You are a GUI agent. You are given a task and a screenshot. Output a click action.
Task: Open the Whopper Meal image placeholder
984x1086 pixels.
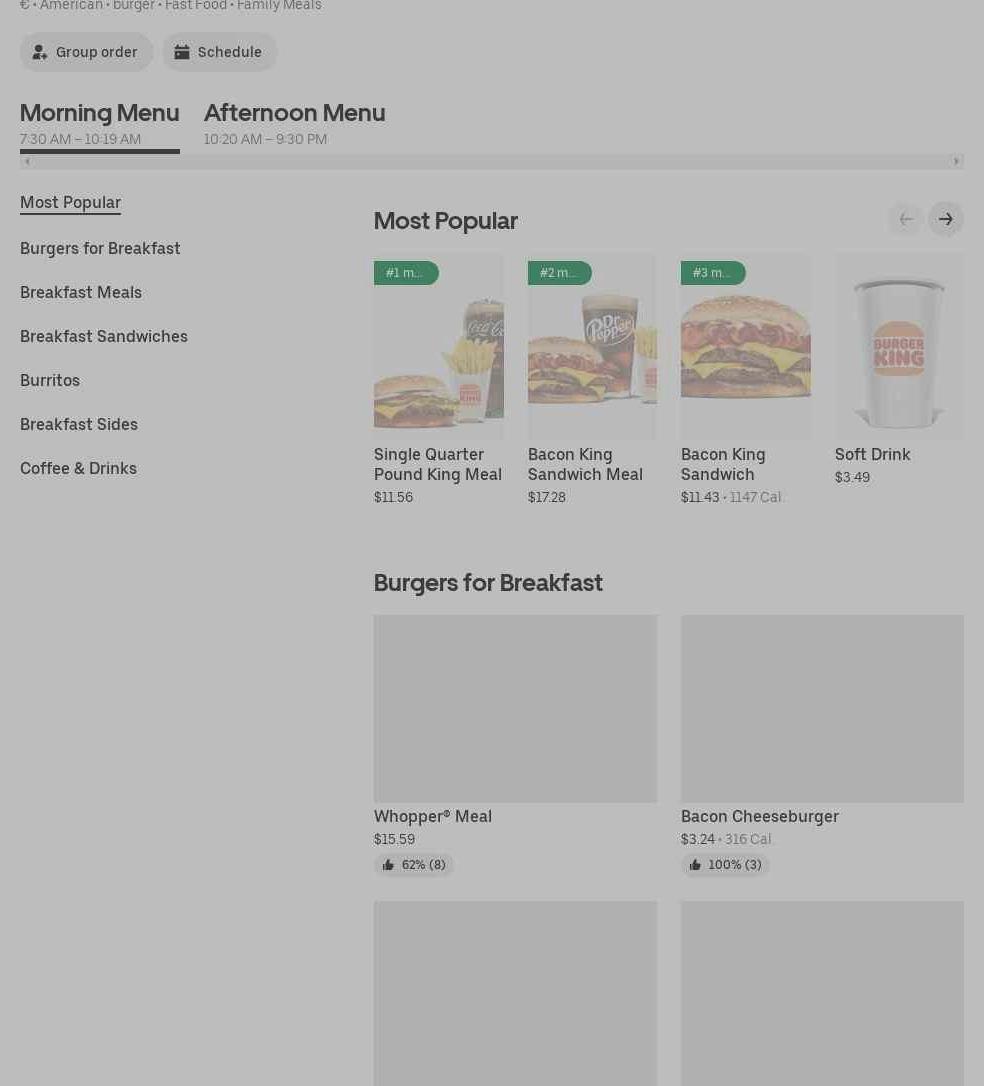click(x=515, y=709)
